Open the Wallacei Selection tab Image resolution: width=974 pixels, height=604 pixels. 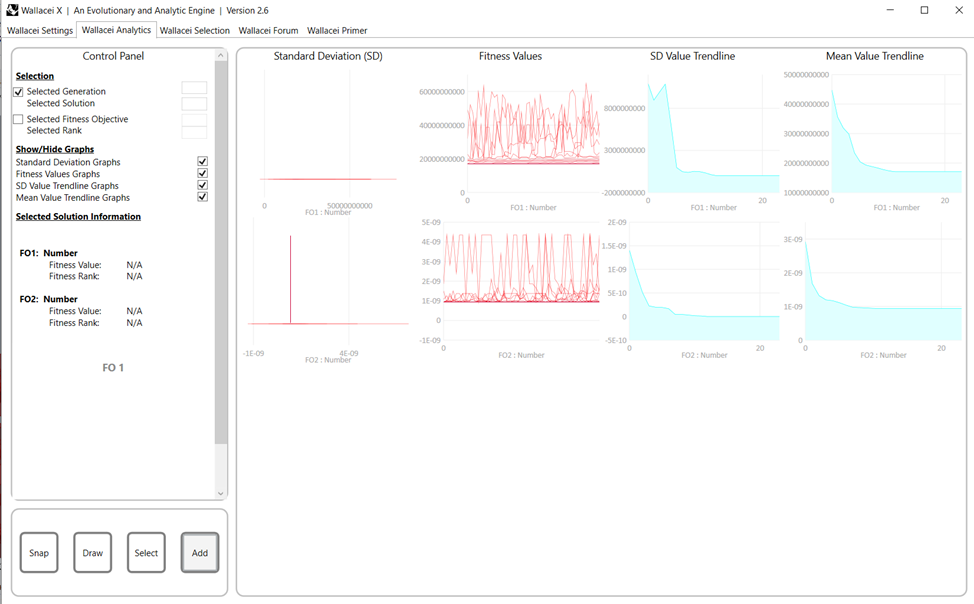coord(194,30)
